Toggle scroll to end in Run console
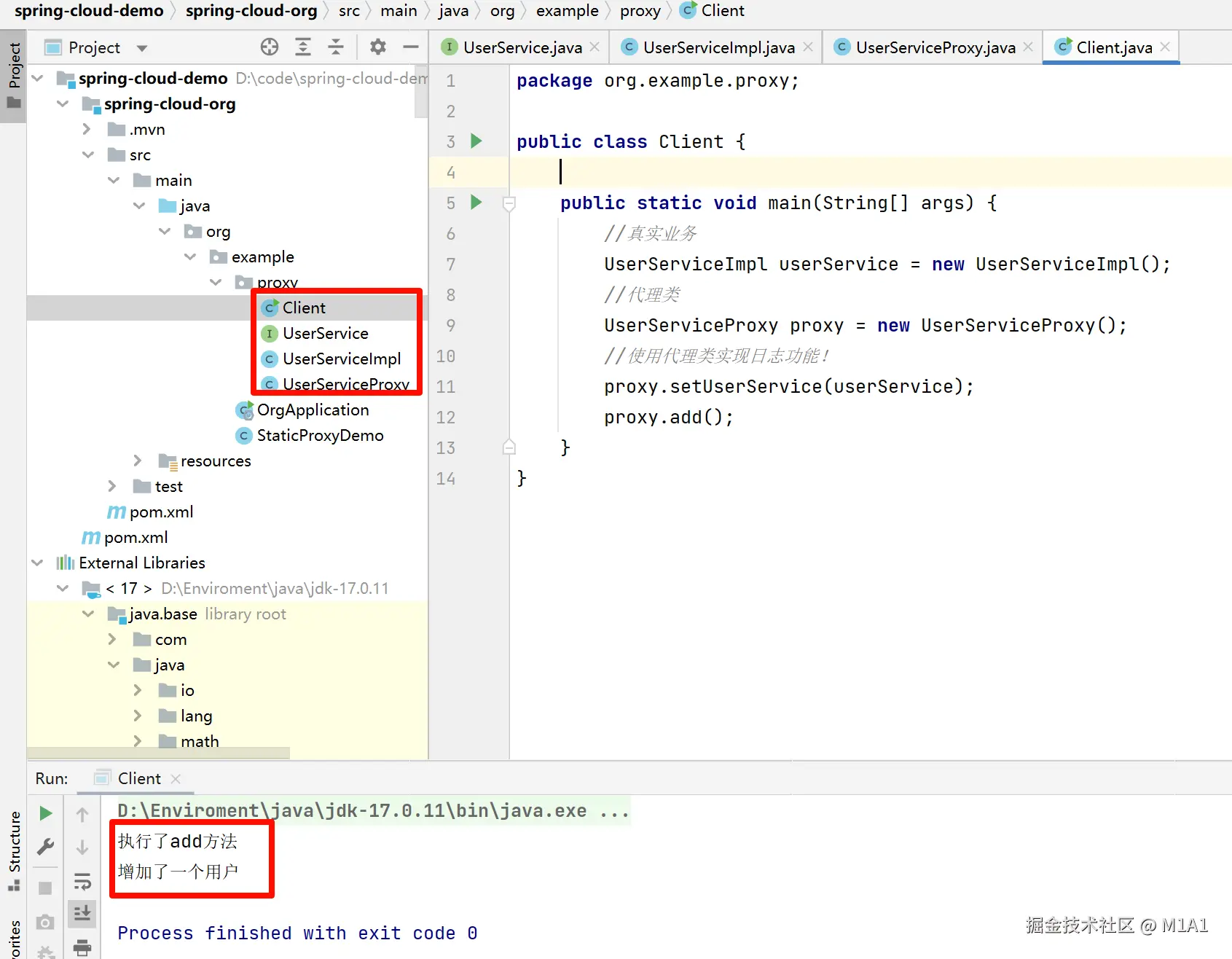The width and height of the screenshot is (1232, 959). [x=82, y=913]
